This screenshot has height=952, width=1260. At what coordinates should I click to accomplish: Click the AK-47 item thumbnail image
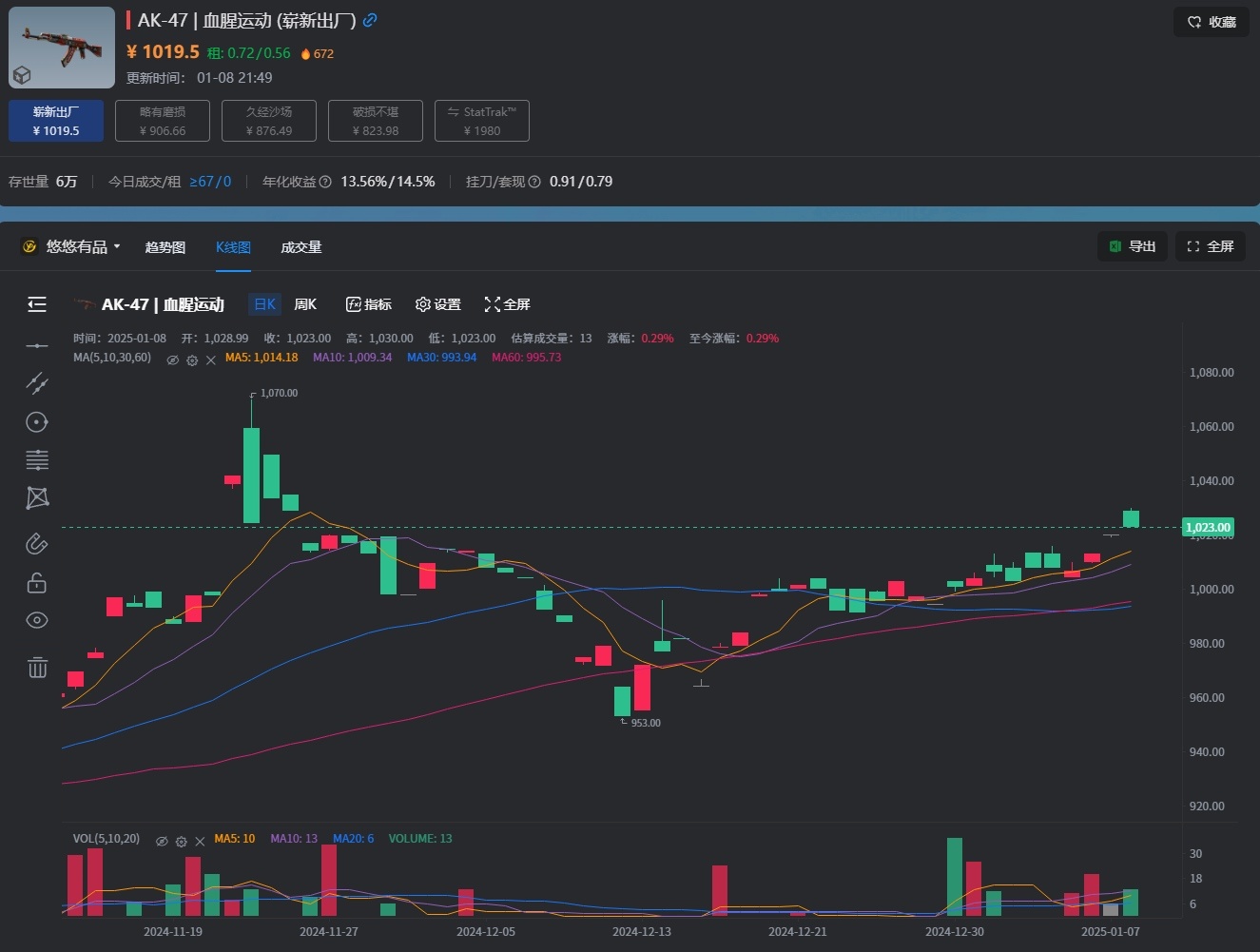pos(62,48)
